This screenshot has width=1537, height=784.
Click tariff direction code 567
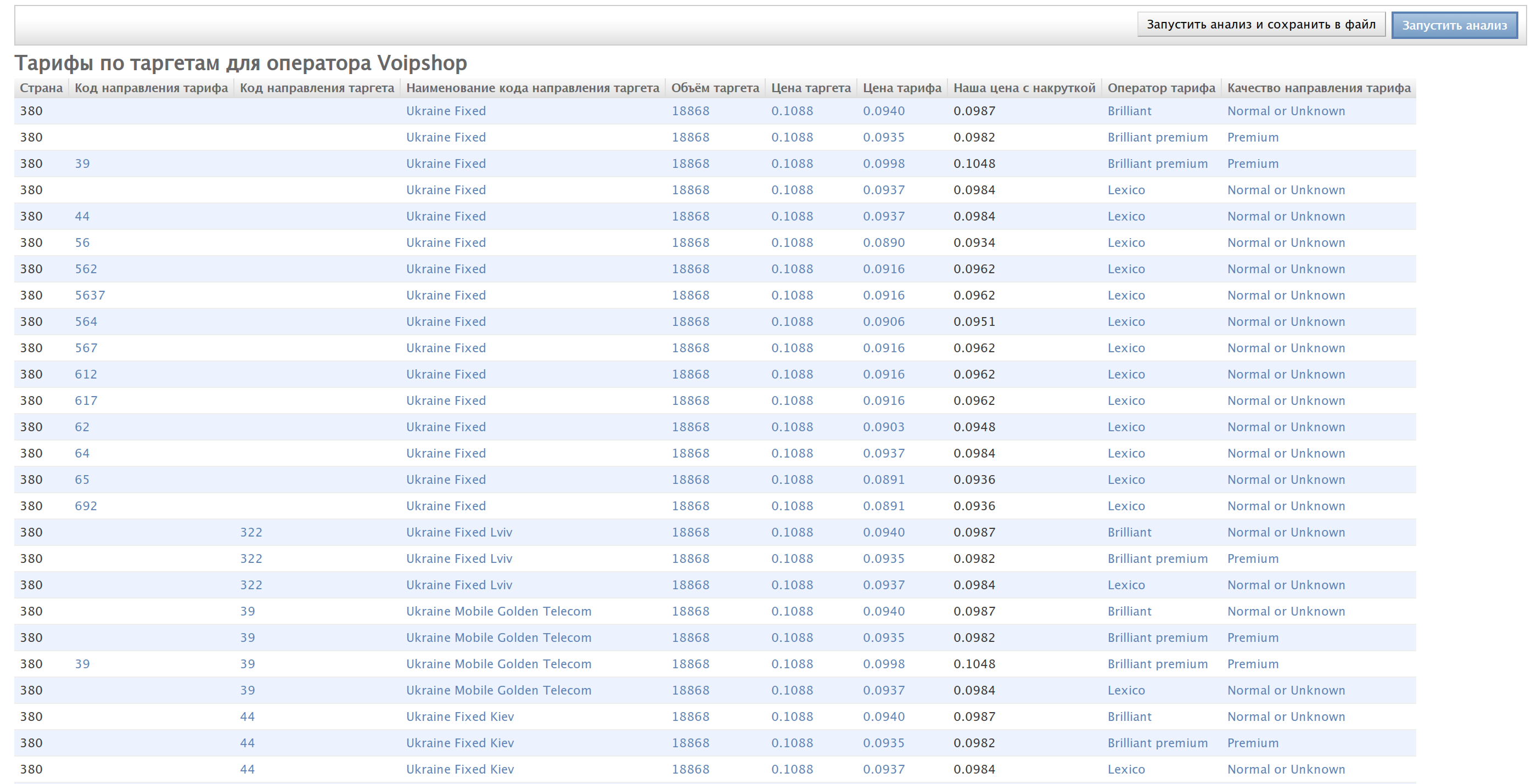(x=86, y=348)
